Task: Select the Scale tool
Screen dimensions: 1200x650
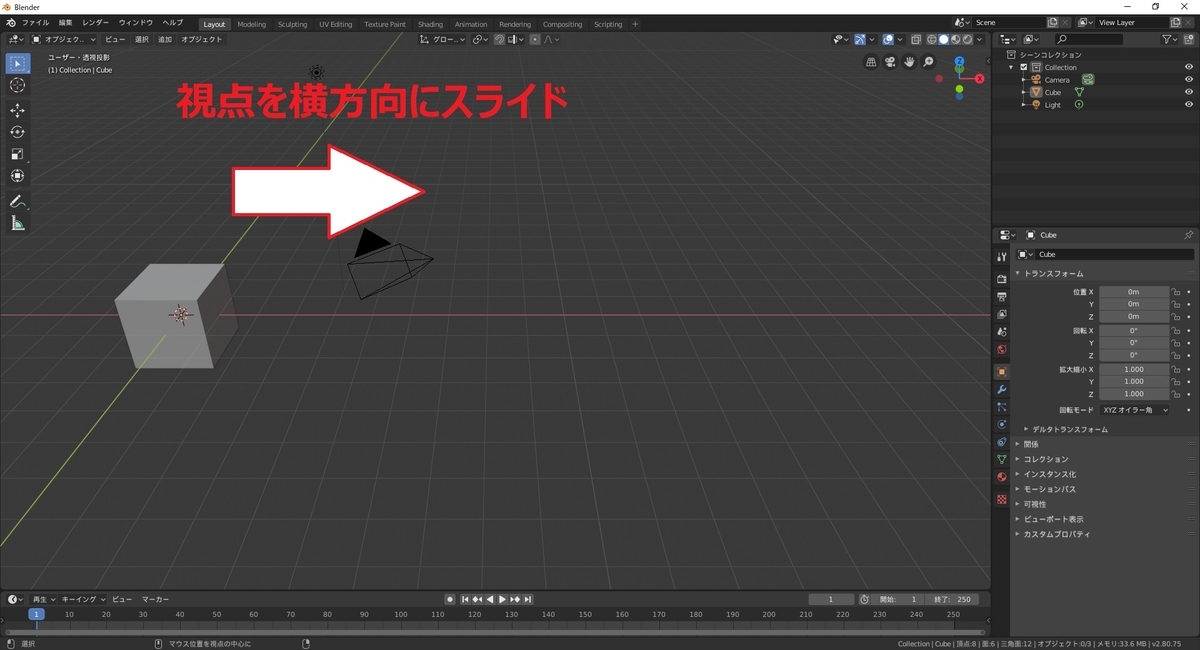Action: point(18,154)
